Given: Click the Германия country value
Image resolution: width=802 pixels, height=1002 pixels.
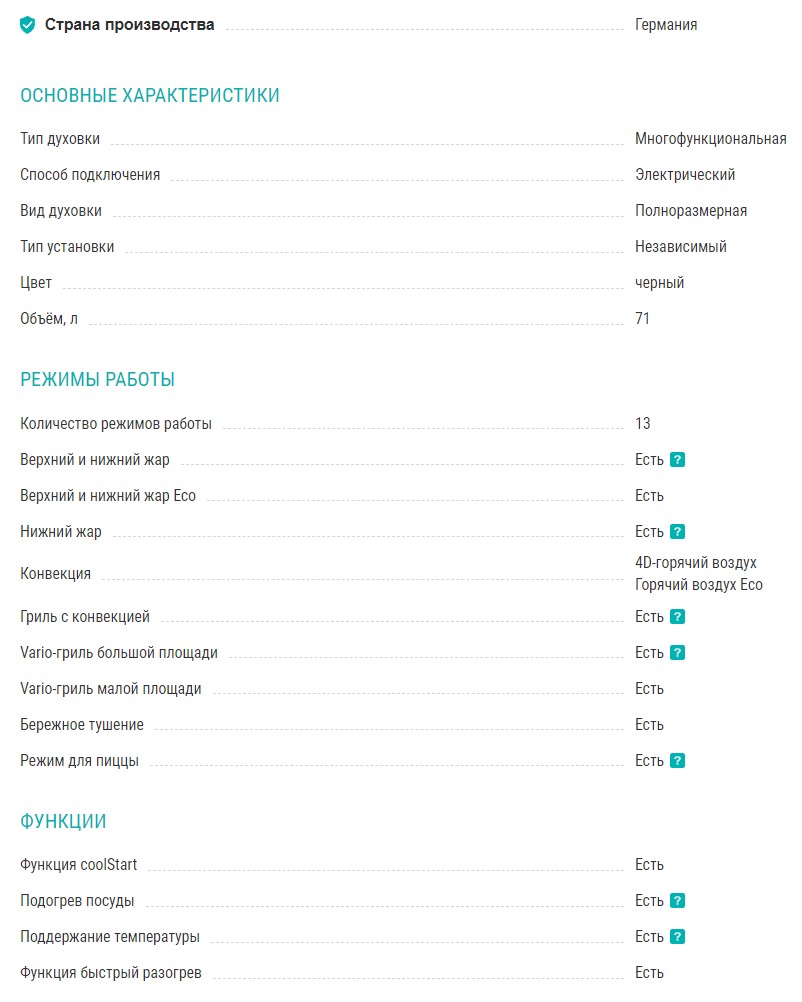Looking at the screenshot, I should (x=666, y=25).
